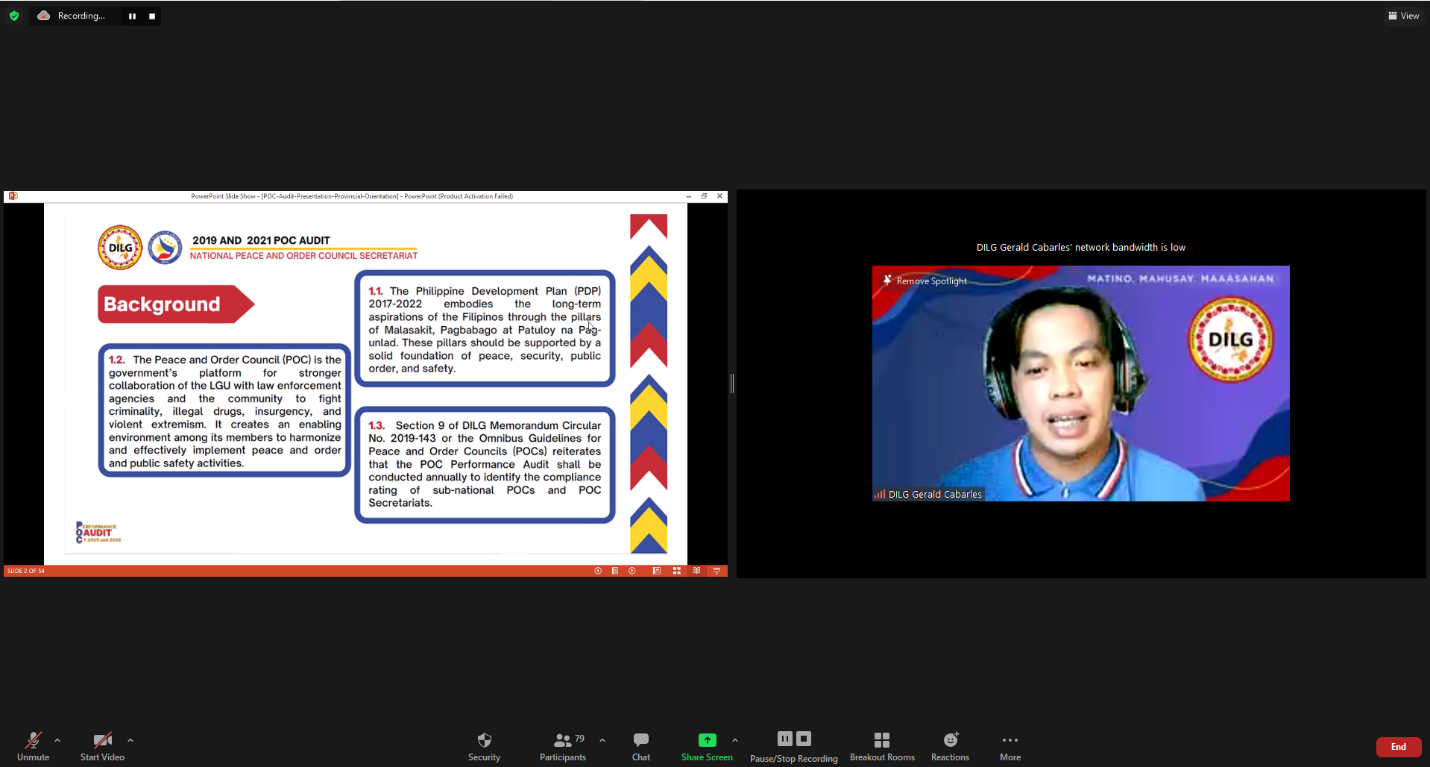This screenshot has width=1430, height=767.
Task: Stop recording in the bottom toolbar
Action: pos(804,739)
